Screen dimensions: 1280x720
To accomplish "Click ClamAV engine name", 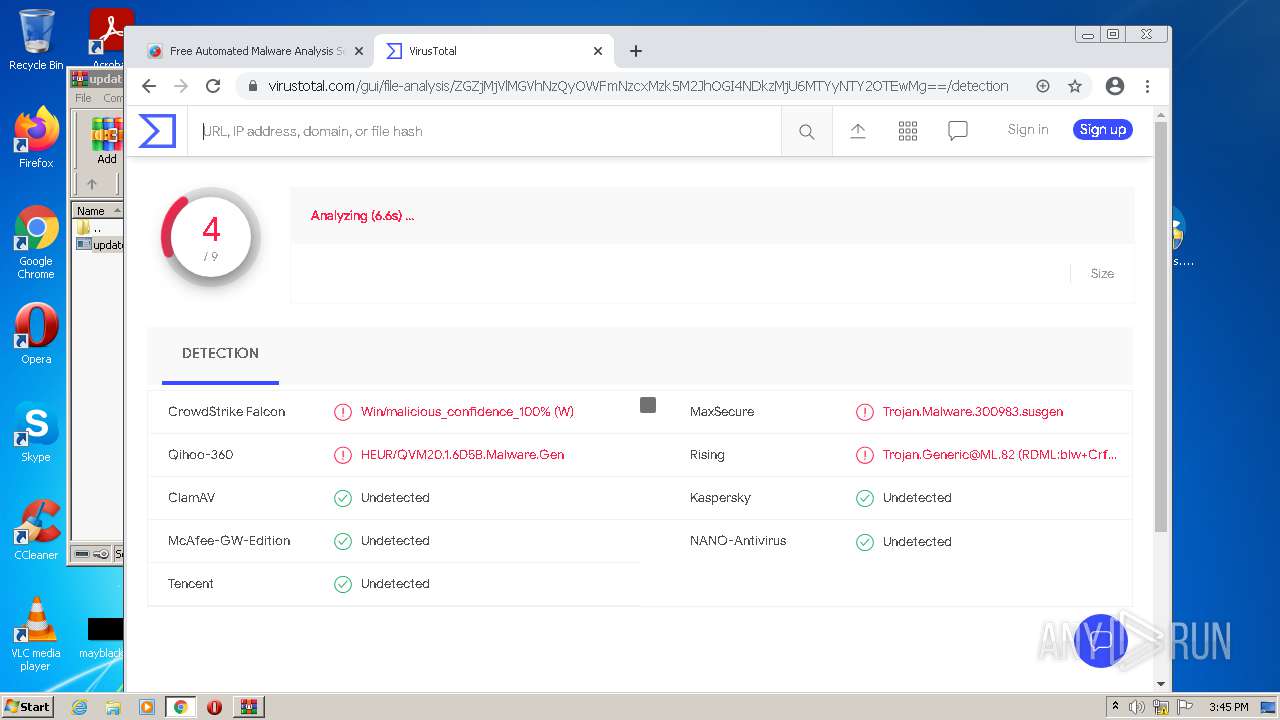I will 192,497.
